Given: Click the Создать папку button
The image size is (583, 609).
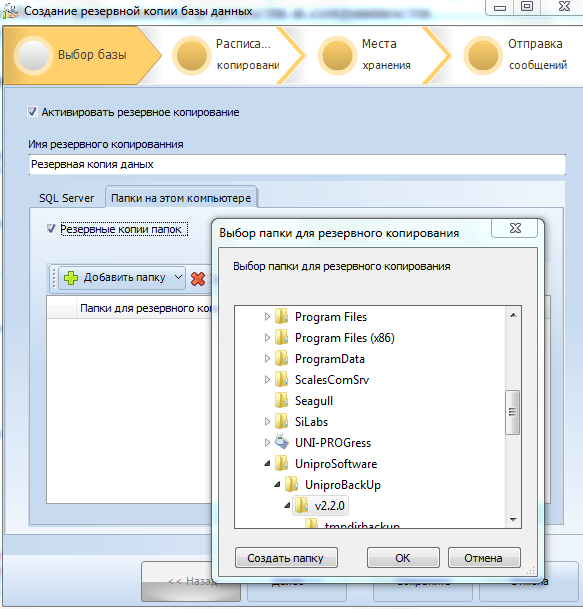Looking at the screenshot, I should click(286, 558).
